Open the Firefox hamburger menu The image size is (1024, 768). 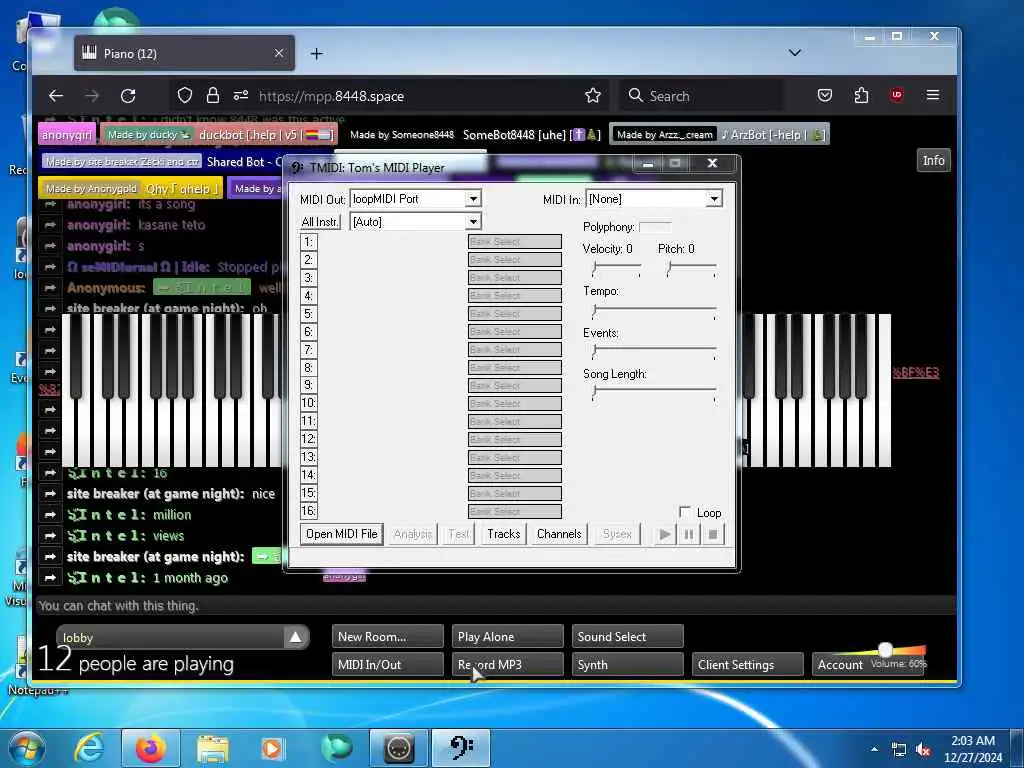[x=933, y=95]
